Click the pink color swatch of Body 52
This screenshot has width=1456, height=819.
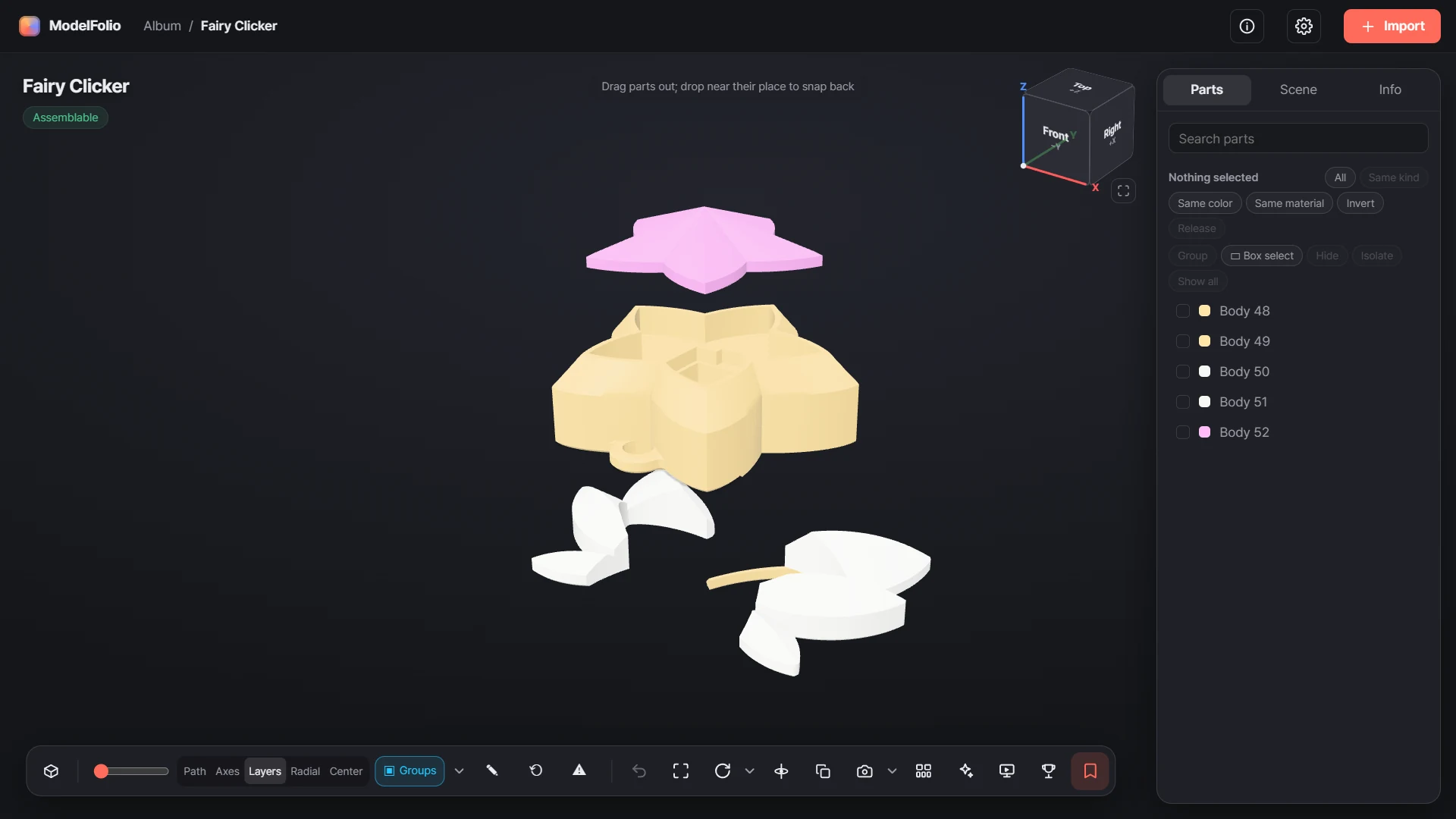(x=1204, y=432)
